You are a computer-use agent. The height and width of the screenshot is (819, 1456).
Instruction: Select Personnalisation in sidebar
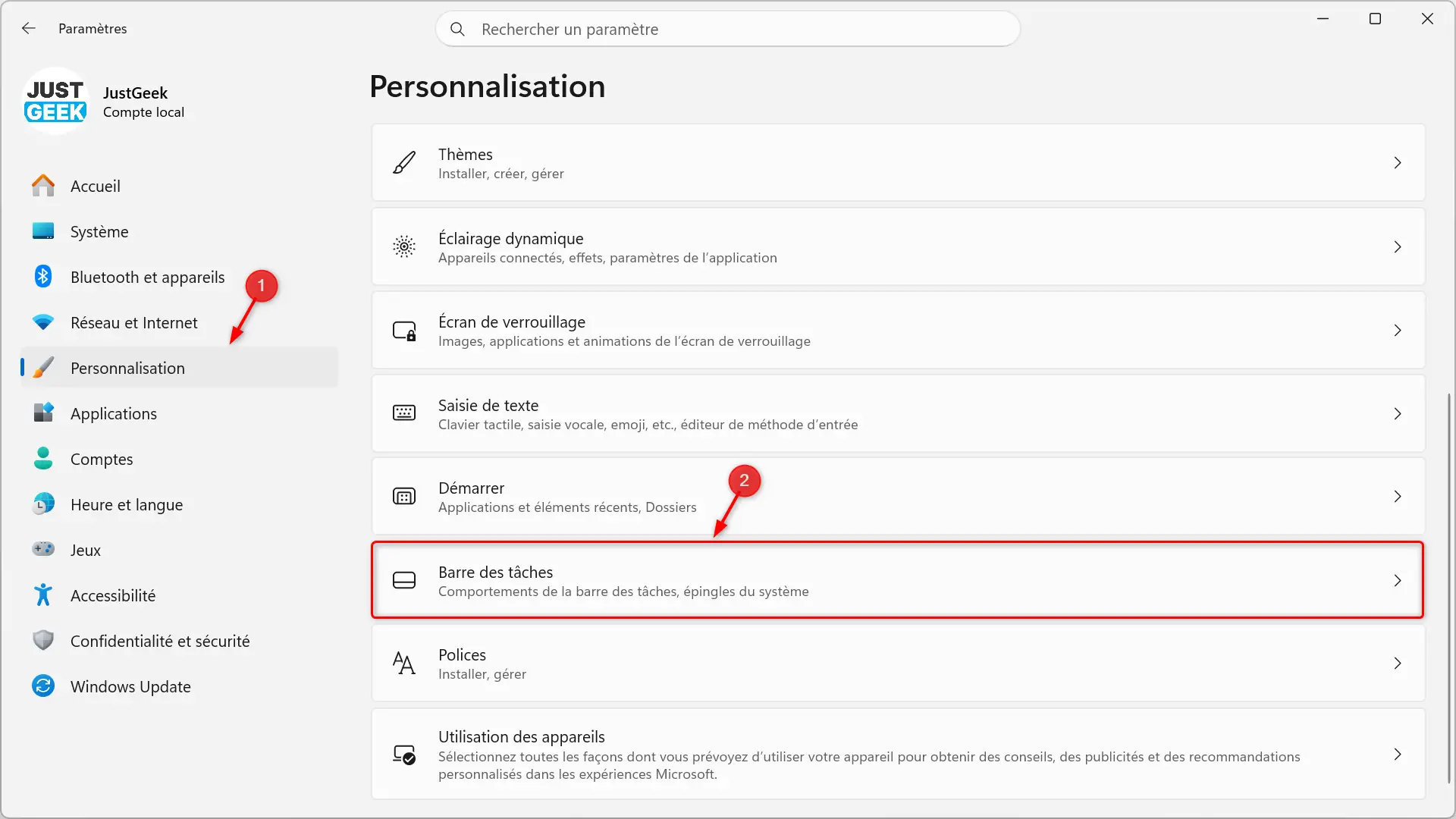click(x=180, y=368)
